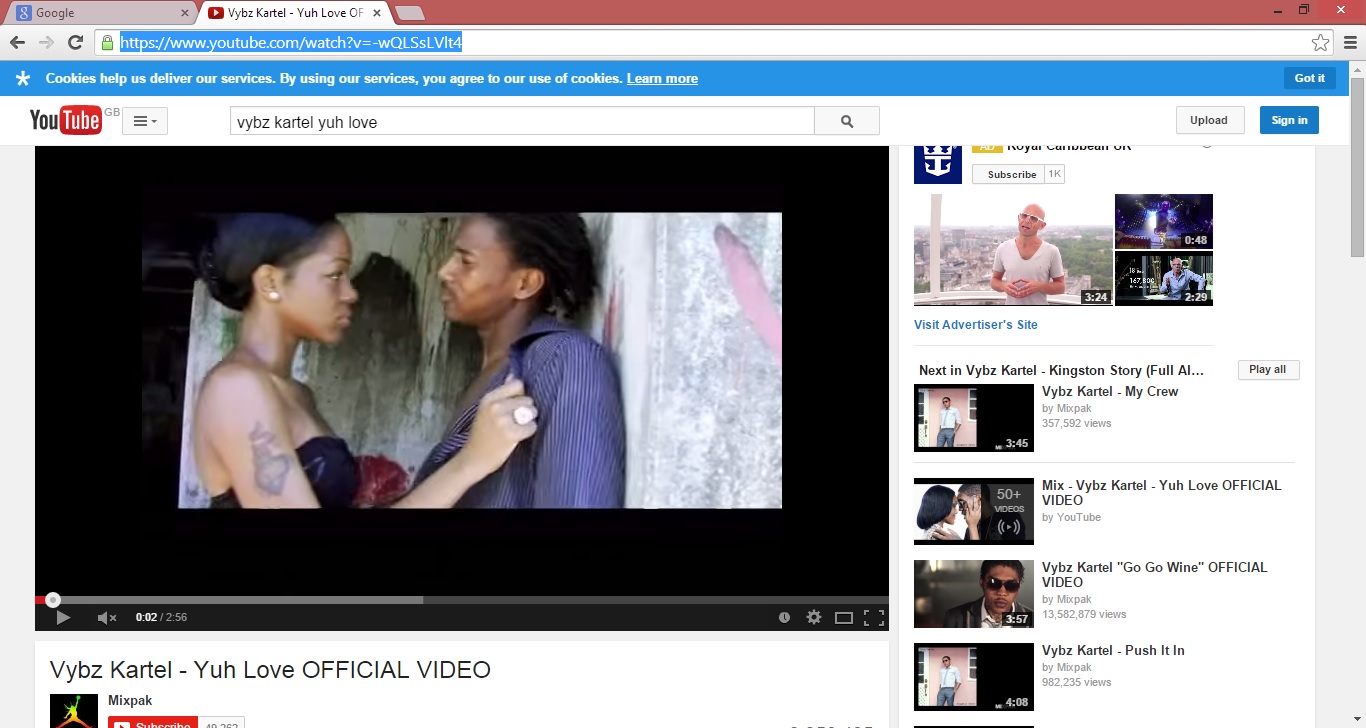Click the 0:02 / 2:56 time display
Viewport: 1366px width, 728px height.
(161, 618)
